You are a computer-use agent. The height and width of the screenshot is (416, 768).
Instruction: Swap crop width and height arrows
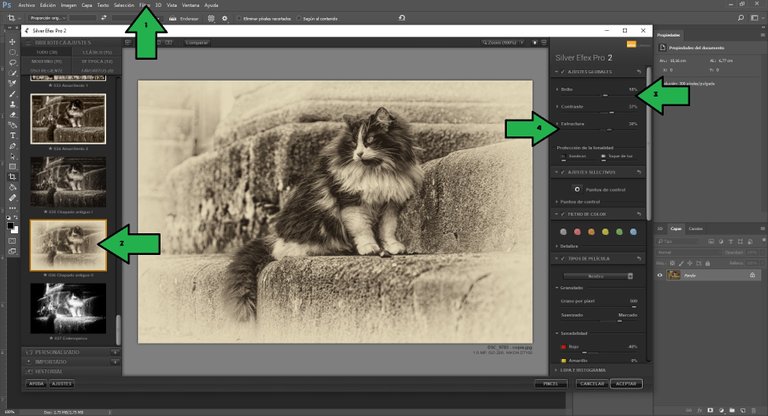point(104,18)
